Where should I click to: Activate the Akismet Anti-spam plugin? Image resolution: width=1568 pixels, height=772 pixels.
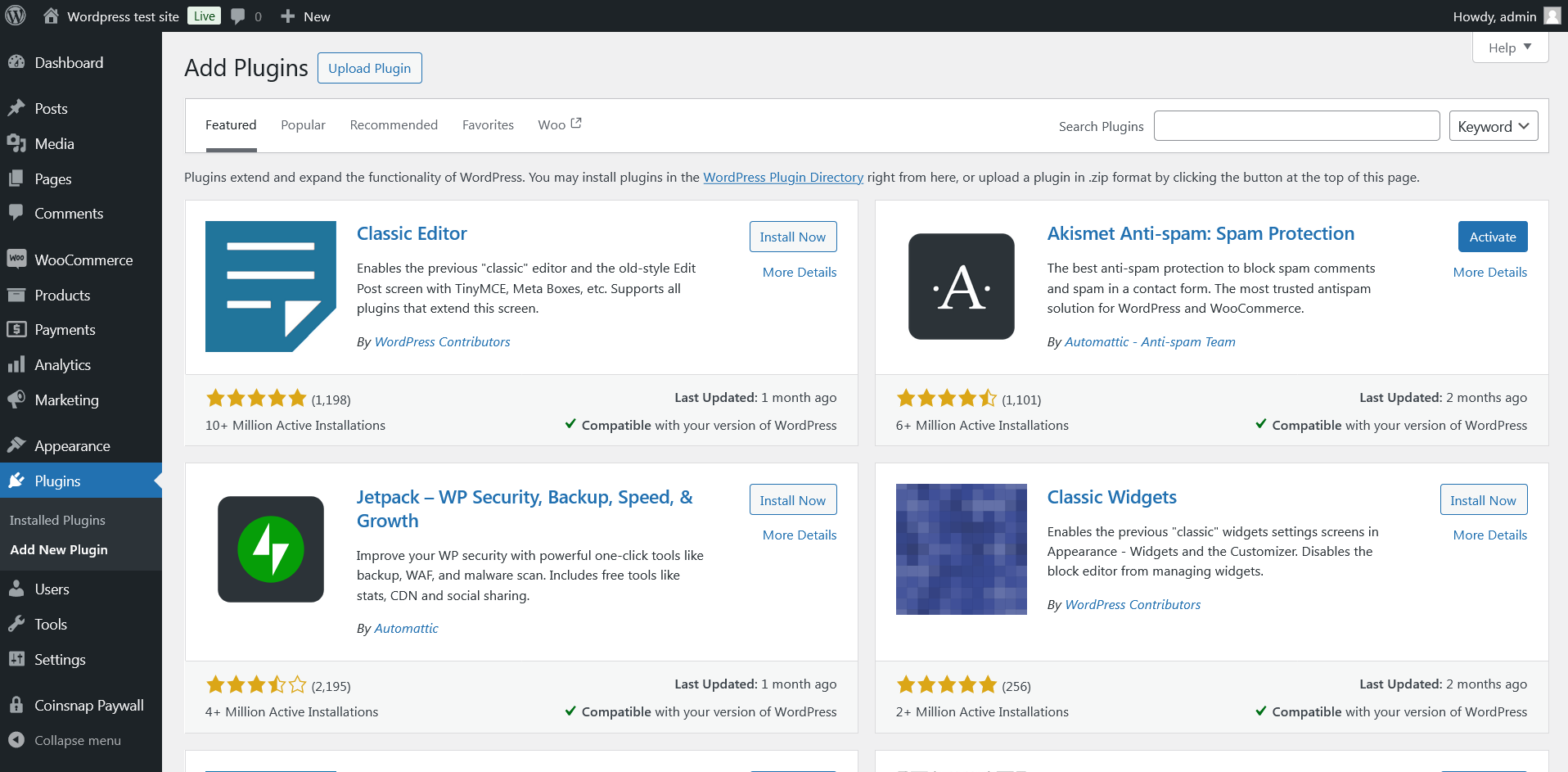coord(1492,236)
